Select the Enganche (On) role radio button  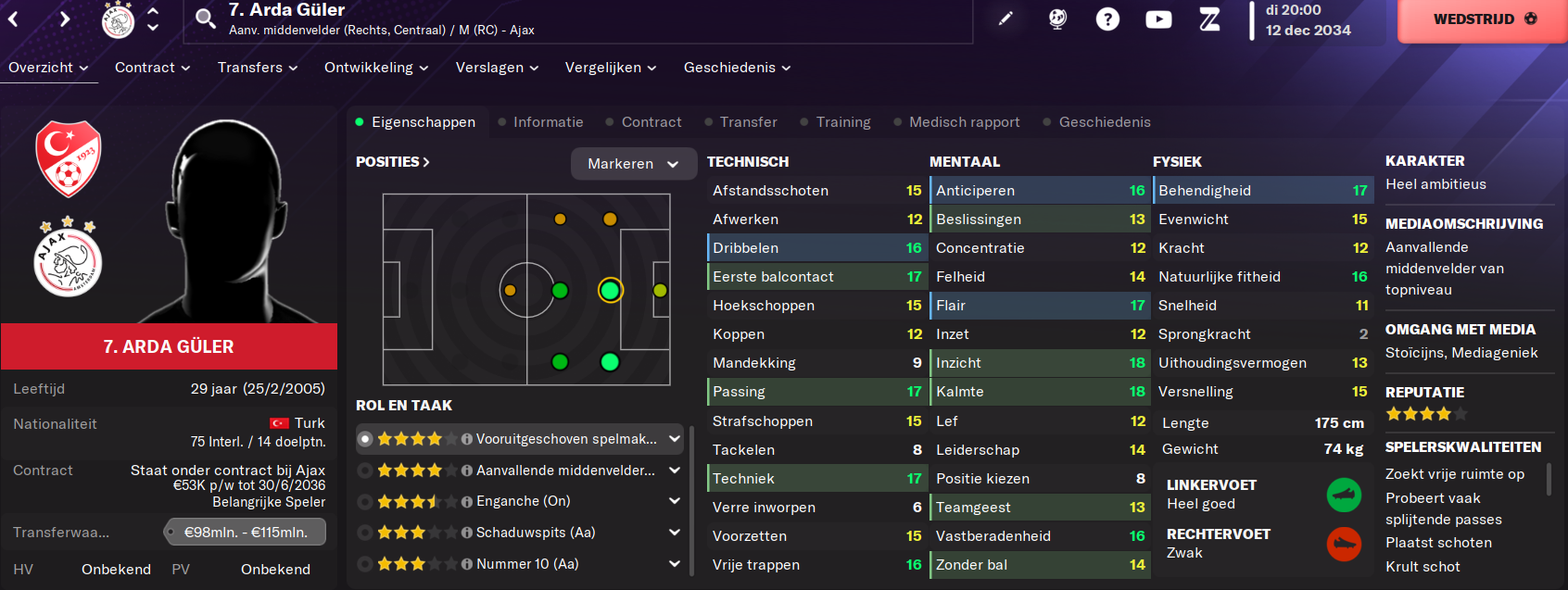point(365,502)
